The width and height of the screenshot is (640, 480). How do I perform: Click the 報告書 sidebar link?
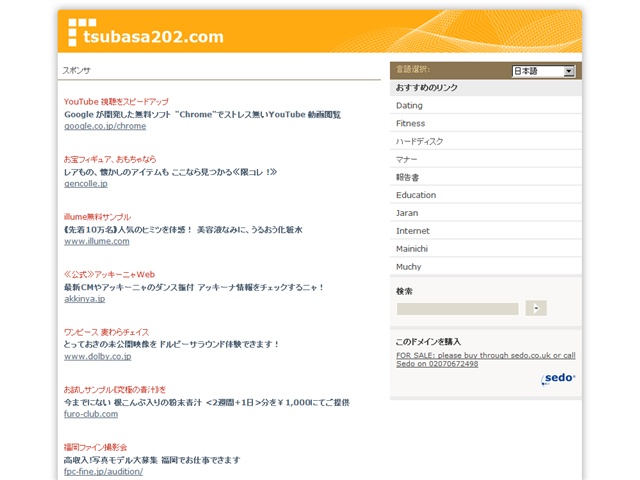click(x=407, y=177)
